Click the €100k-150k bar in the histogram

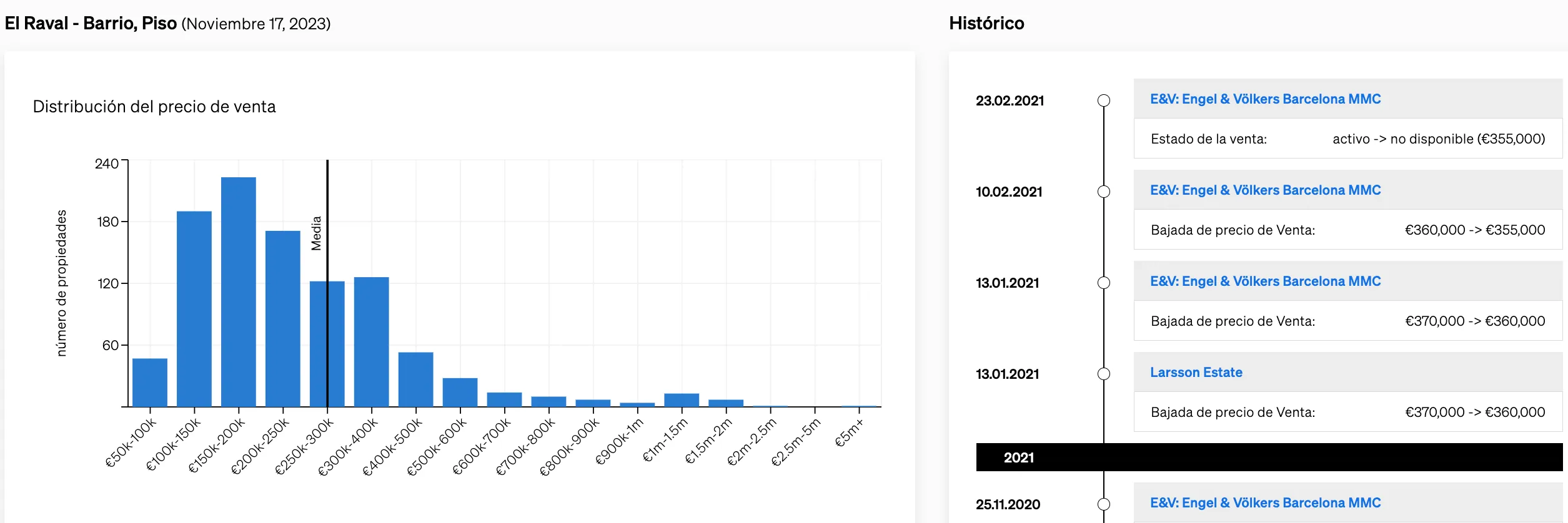(x=194, y=309)
